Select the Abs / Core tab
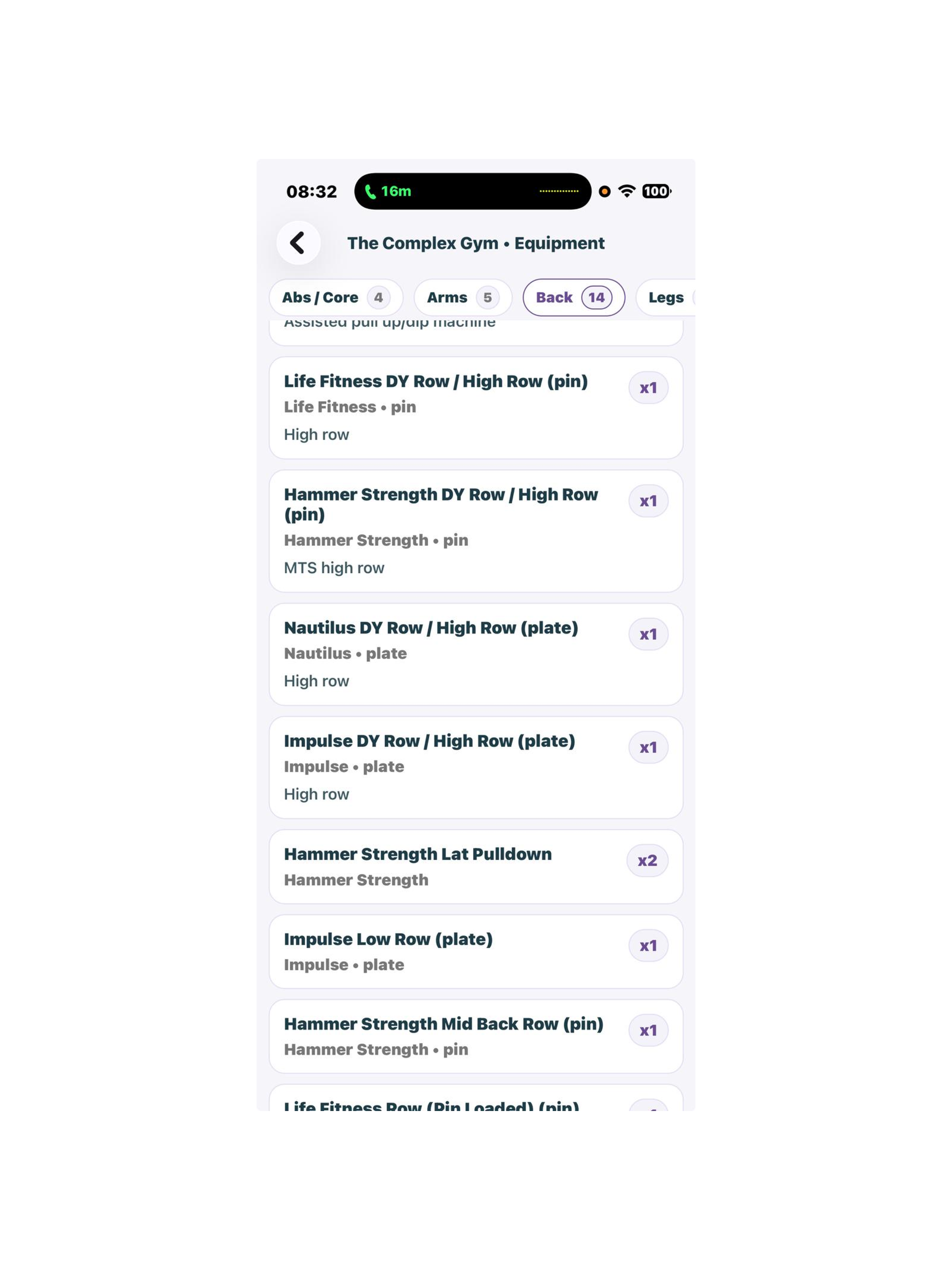The width and height of the screenshot is (952, 1270). point(336,298)
